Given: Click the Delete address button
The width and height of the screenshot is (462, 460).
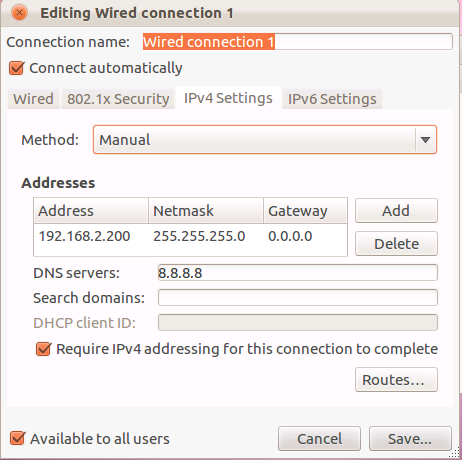Looking at the screenshot, I should coord(396,244).
